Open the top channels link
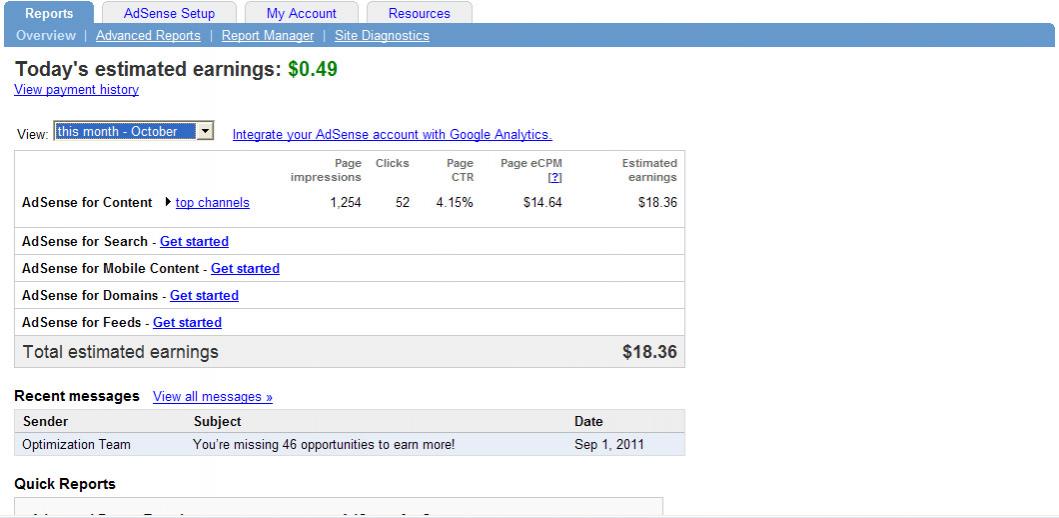Viewport: 1059px width, 518px height. click(x=212, y=203)
